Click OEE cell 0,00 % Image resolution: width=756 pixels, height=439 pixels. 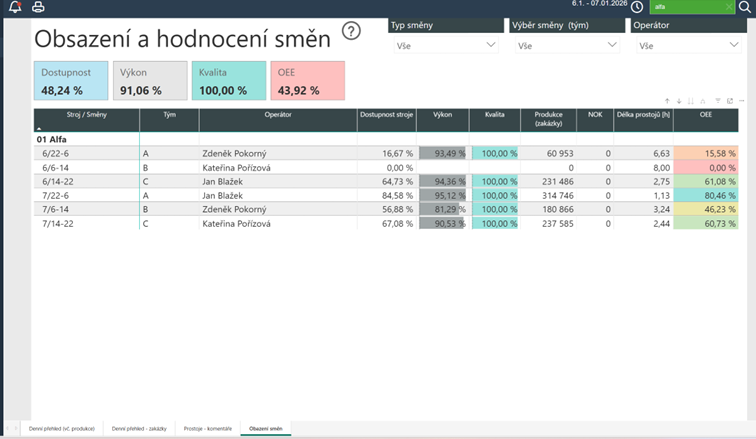coord(706,168)
